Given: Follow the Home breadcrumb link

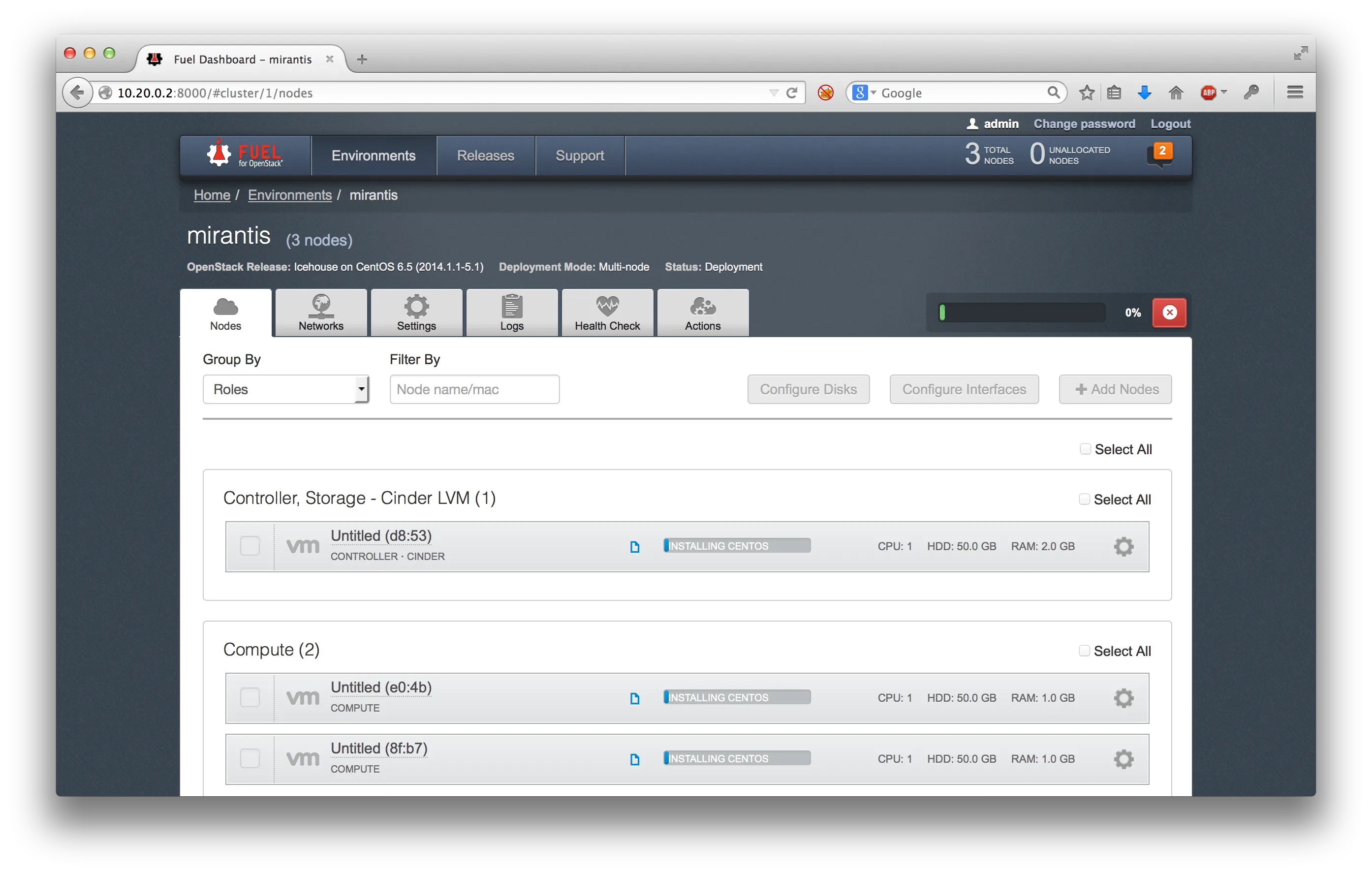Looking at the screenshot, I should pos(212,195).
